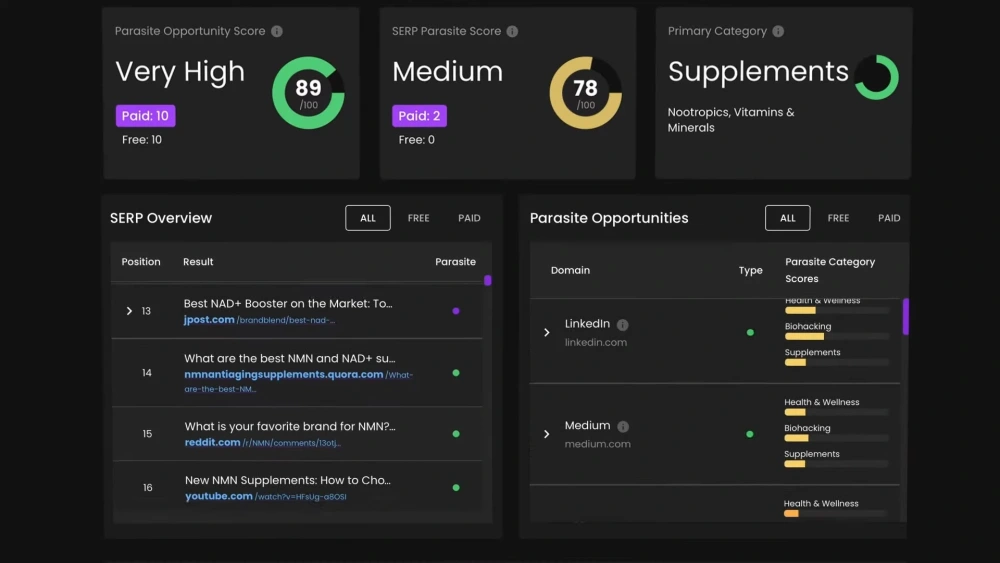Click the Result column header
The width and height of the screenshot is (1000, 563).
click(198, 262)
